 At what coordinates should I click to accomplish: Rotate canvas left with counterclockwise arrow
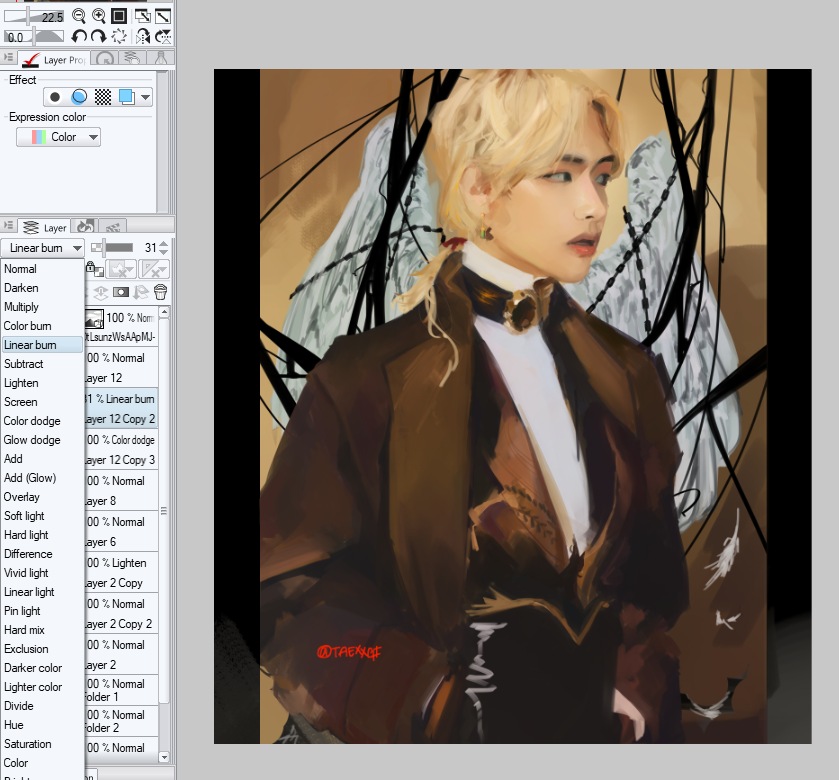[79, 36]
